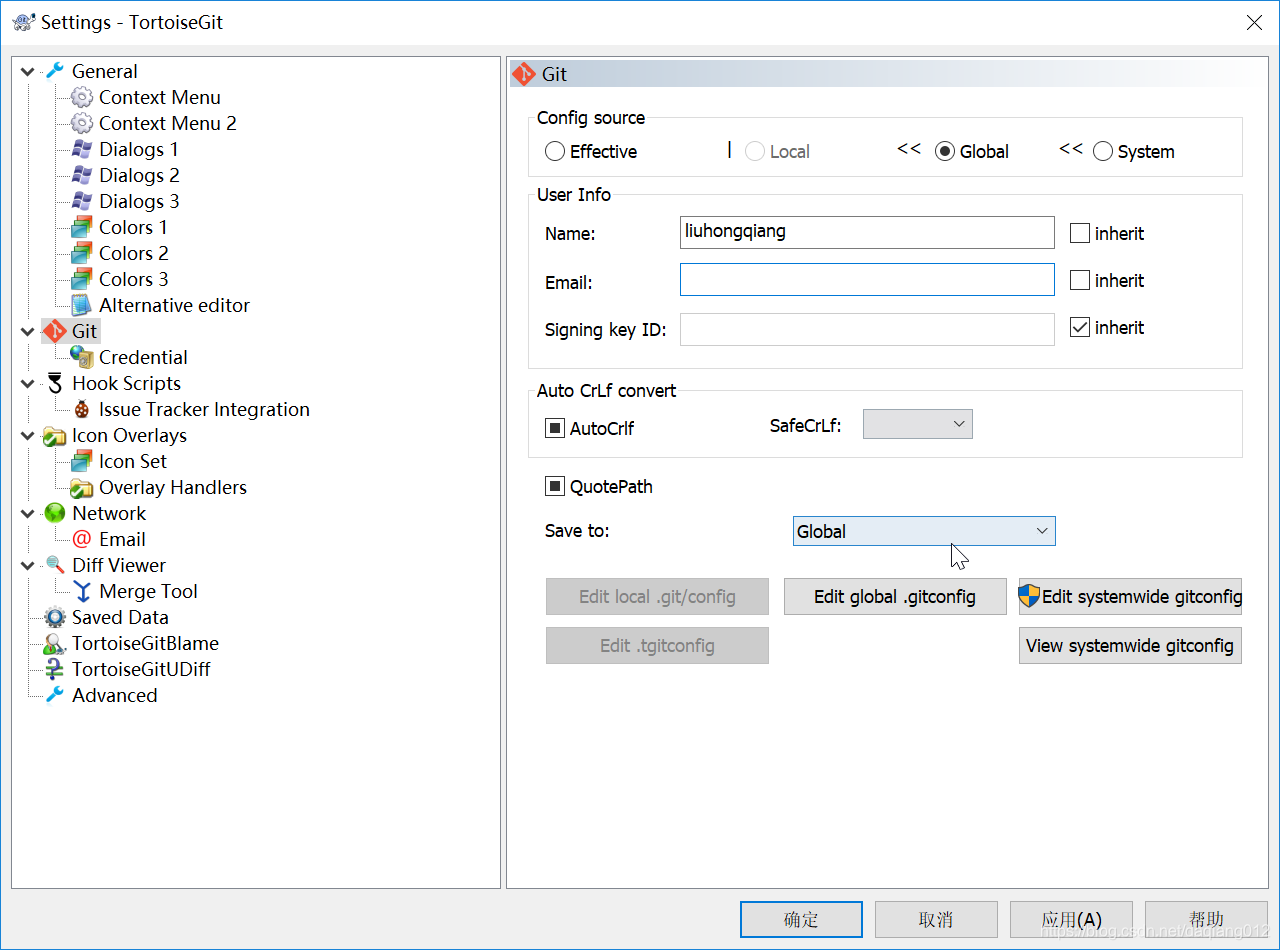Tick the inherit checkbox for Name

pyautogui.click(x=1080, y=233)
